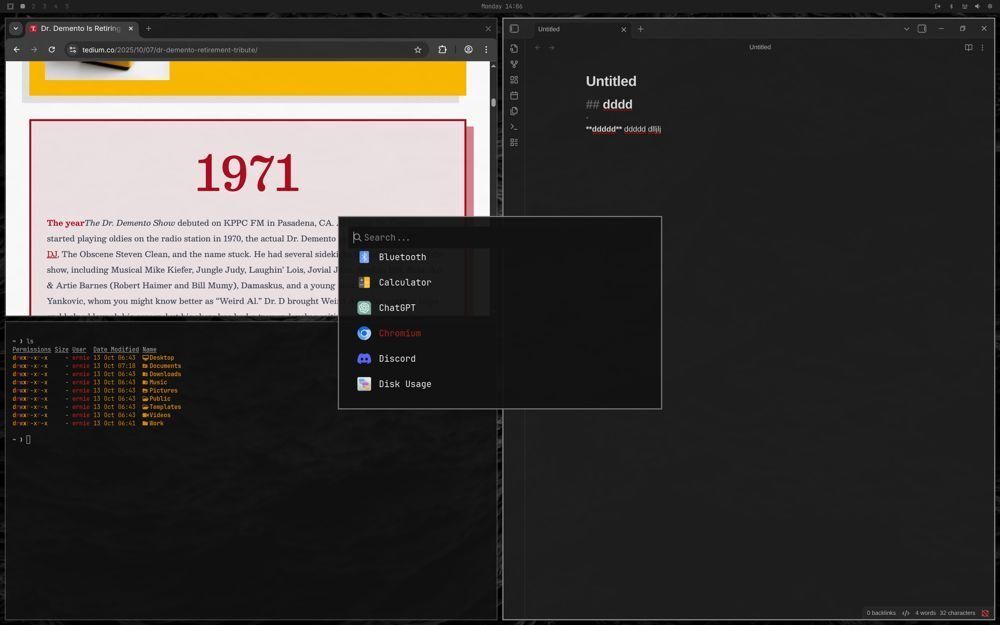This screenshot has width=1000, height=625.
Task: Open Obsidian graph view from sidebar
Action: click(514, 64)
